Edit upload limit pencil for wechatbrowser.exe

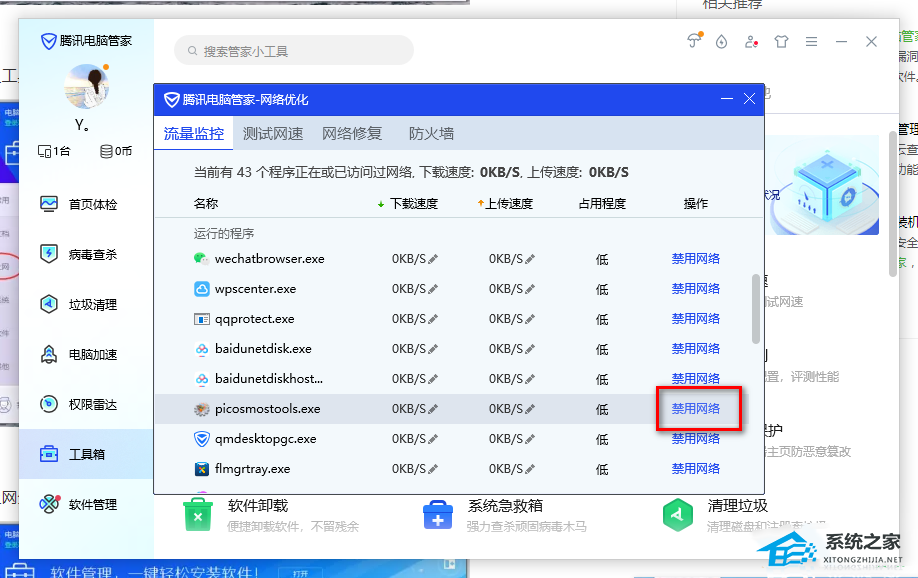click(530, 259)
